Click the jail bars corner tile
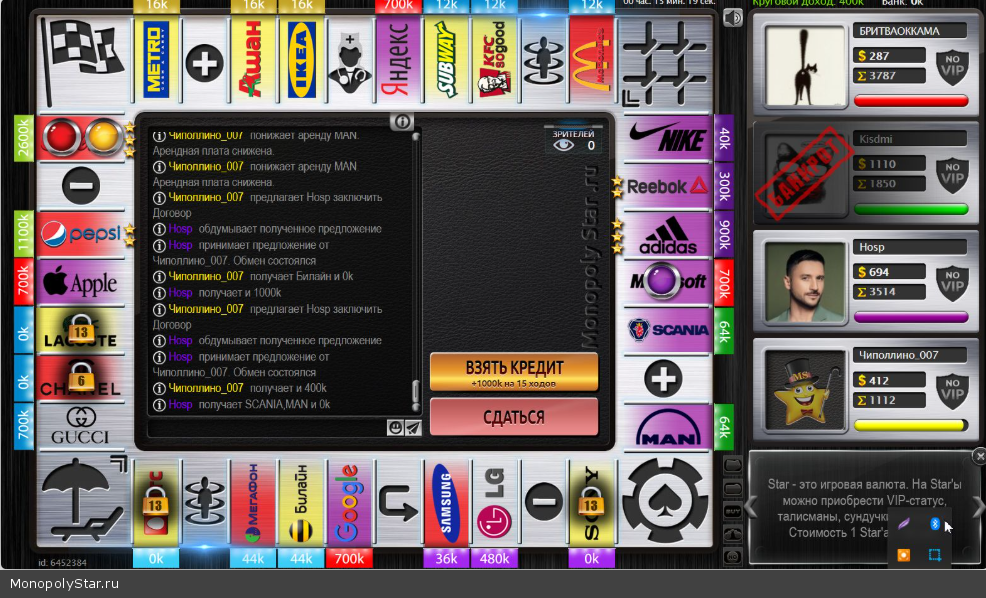This screenshot has height=598, width=986. point(665,62)
